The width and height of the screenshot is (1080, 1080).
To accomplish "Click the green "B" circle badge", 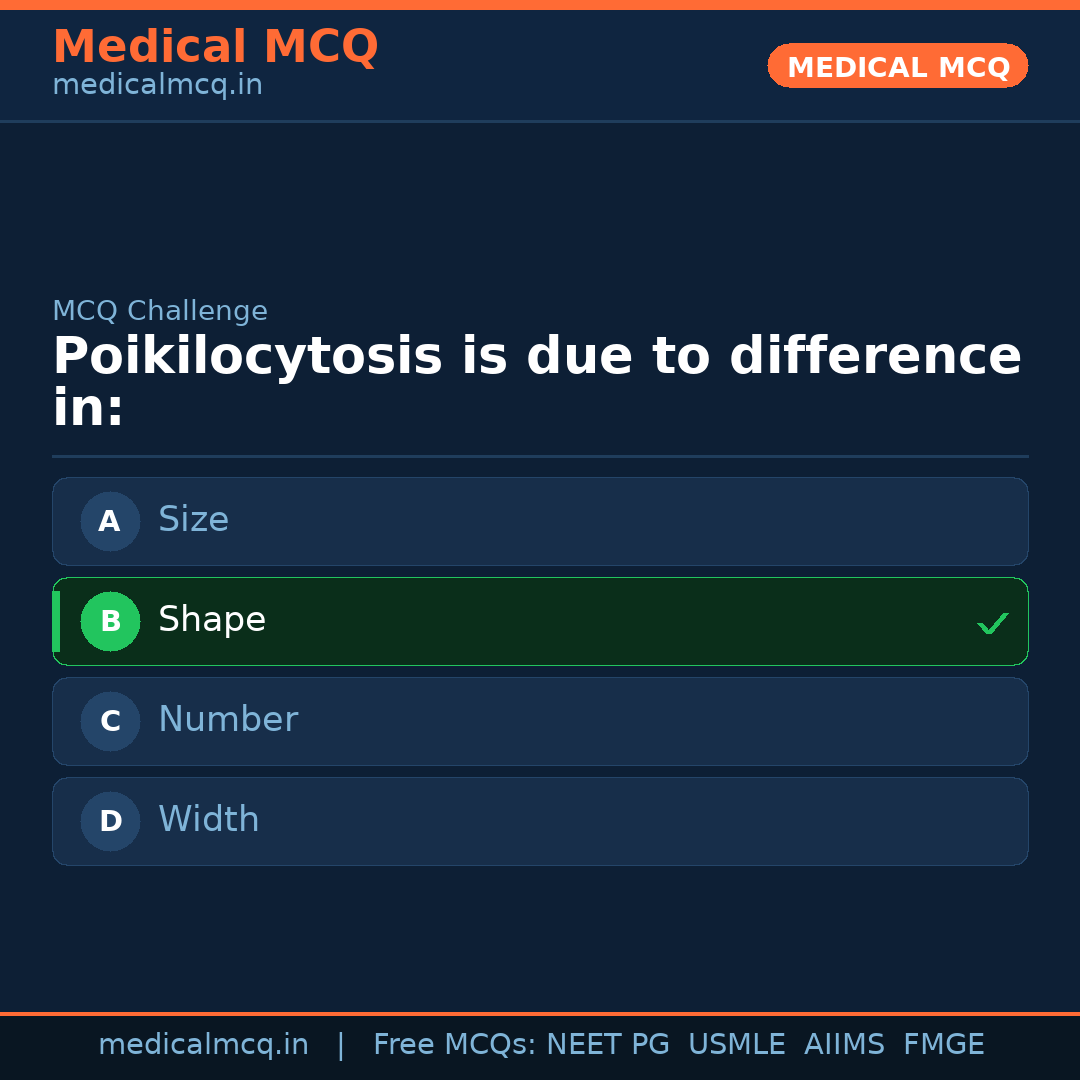I will pos(110,621).
